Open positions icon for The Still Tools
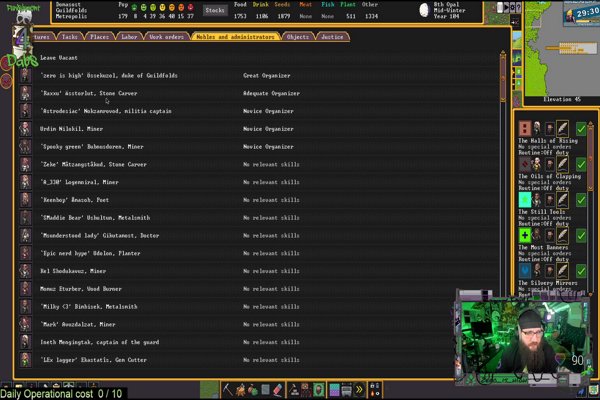Image resolution: width=600 pixels, height=400 pixels. [x=549, y=200]
